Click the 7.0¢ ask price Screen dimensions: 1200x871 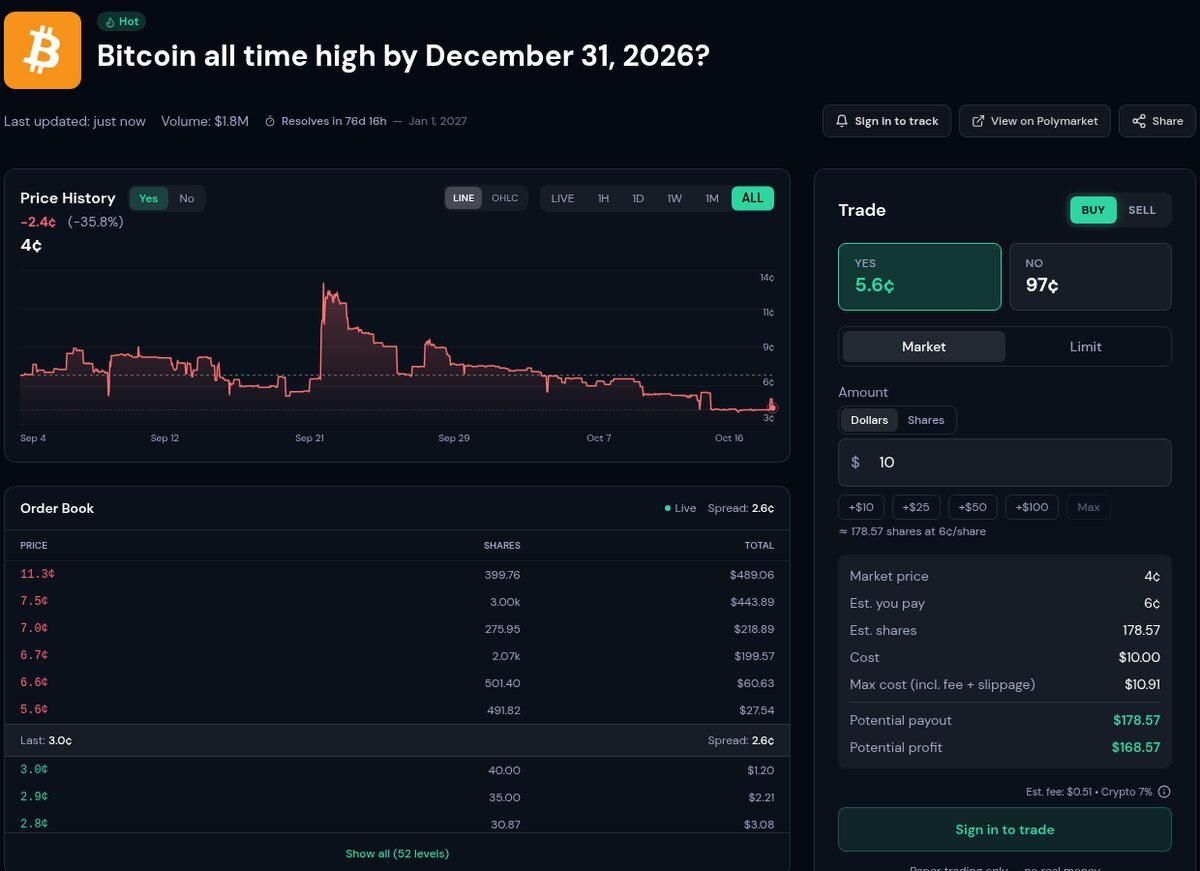pos(34,629)
